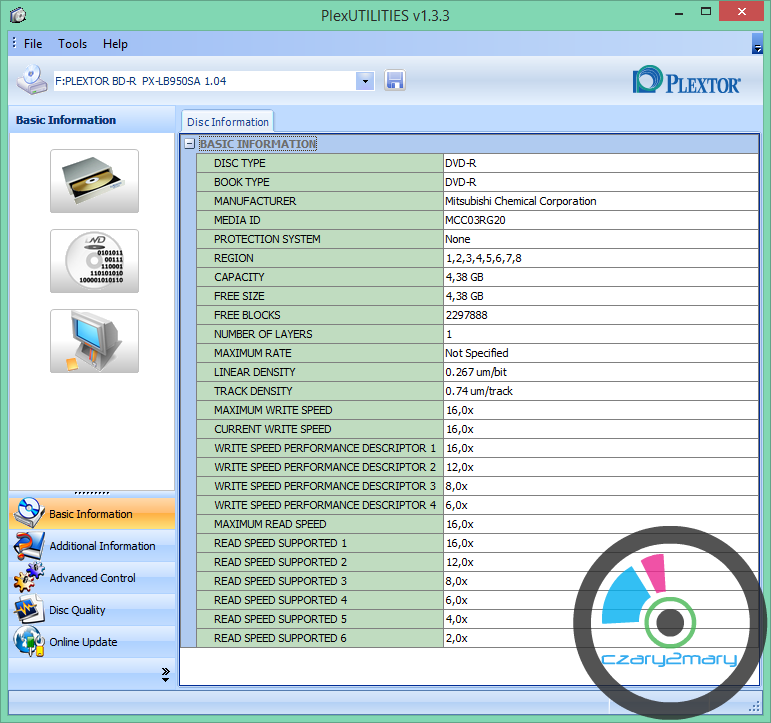Open the Help menu
The height and width of the screenshot is (723, 771).
tap(115, 44)
